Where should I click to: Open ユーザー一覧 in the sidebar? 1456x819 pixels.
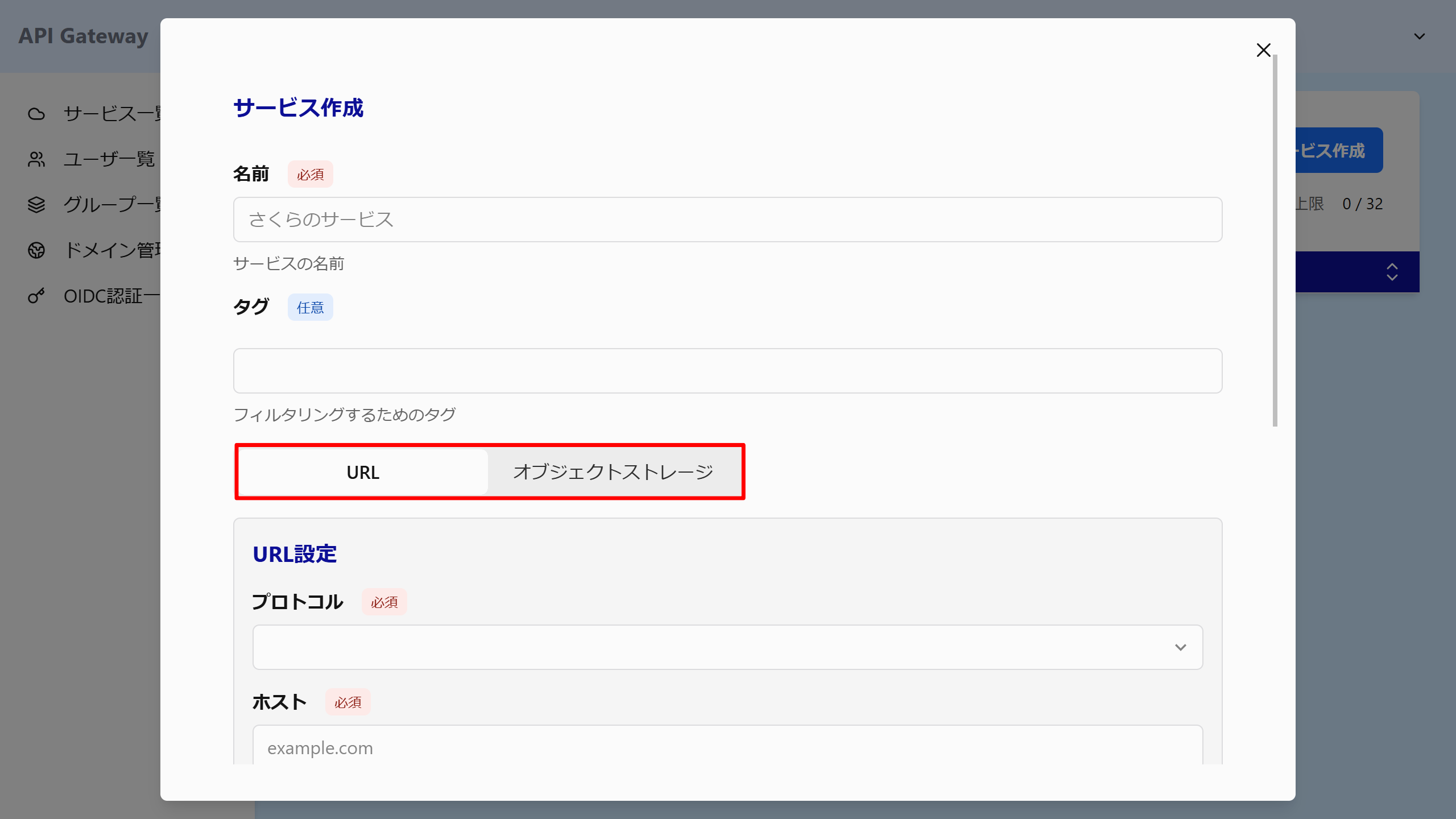[x=109, y=159]
